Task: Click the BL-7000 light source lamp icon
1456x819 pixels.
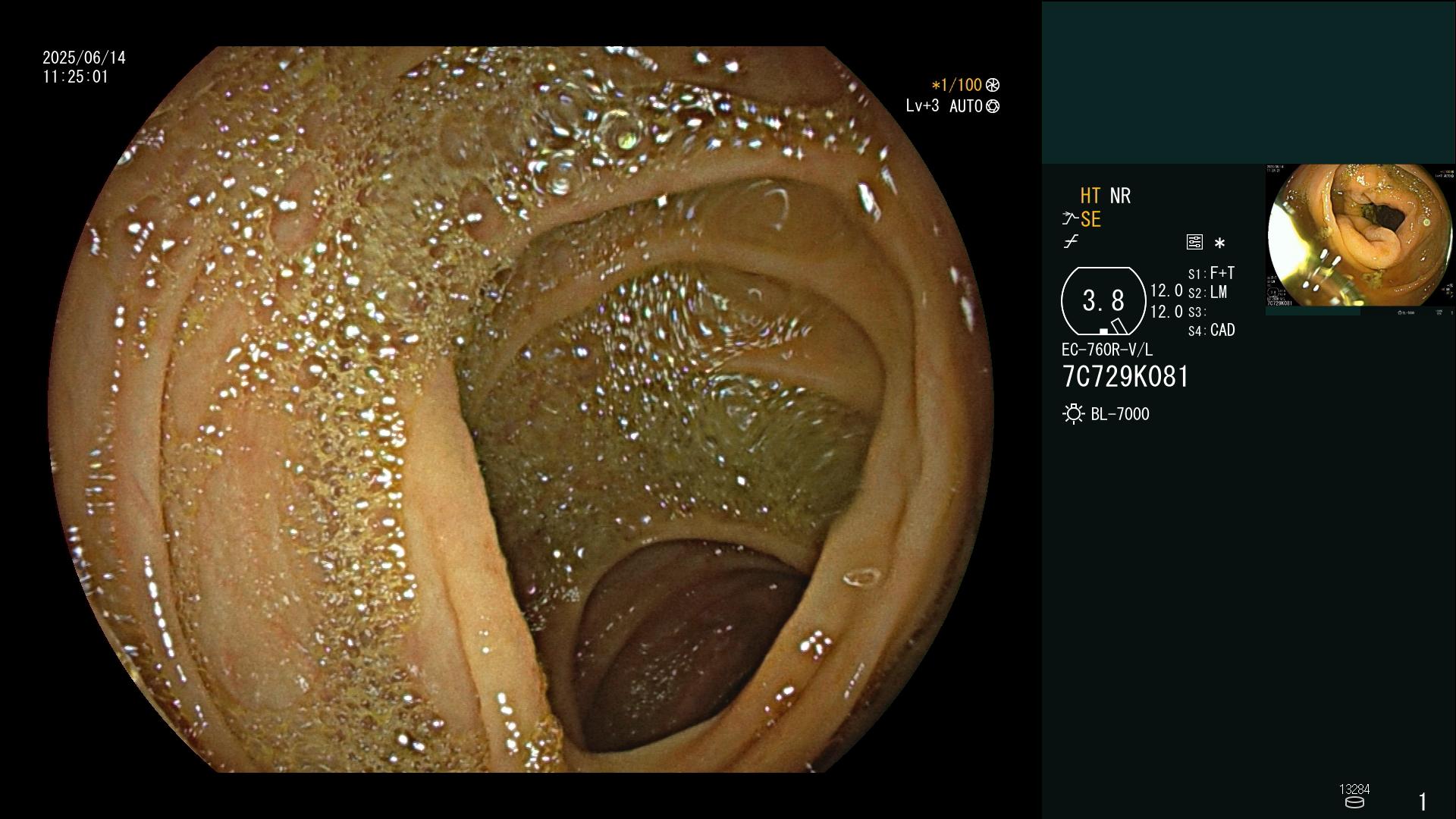Action: (x=1074, y=414)
